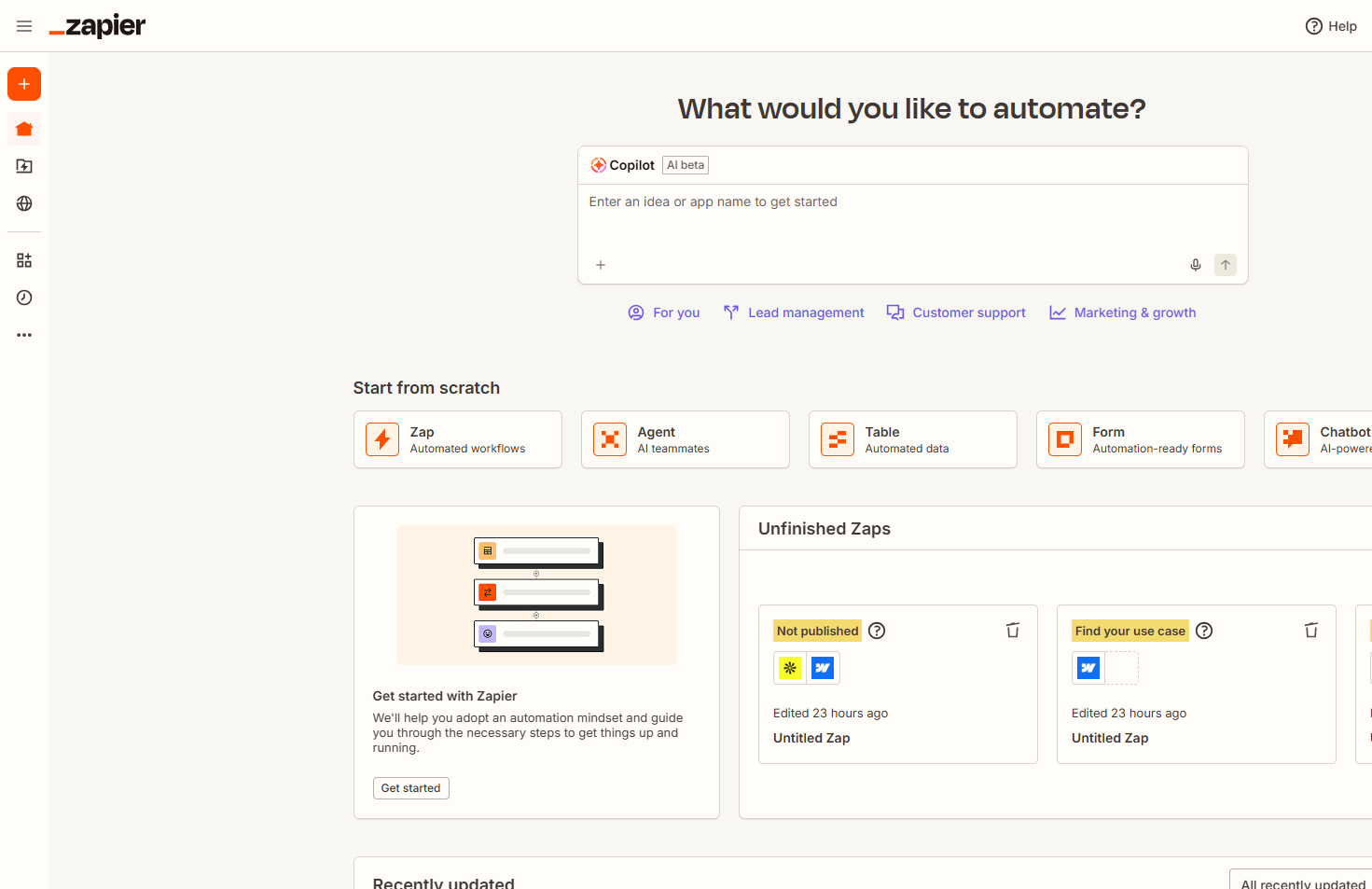The height and width of the screenshot is (889, 1372).
Task: Click the Get started button
Action: [x=410, y=788]
